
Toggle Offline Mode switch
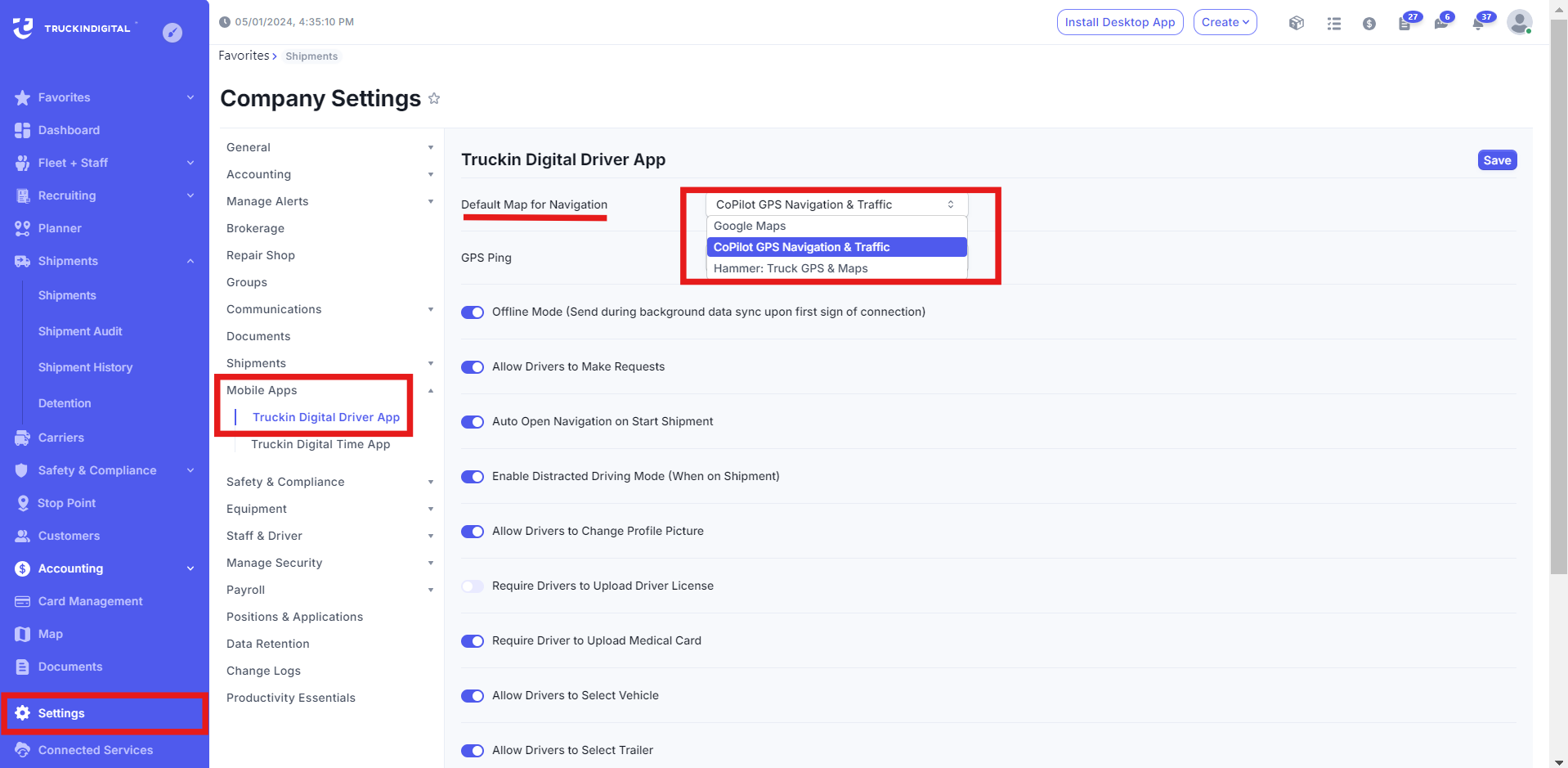click(x=473, y=312)
